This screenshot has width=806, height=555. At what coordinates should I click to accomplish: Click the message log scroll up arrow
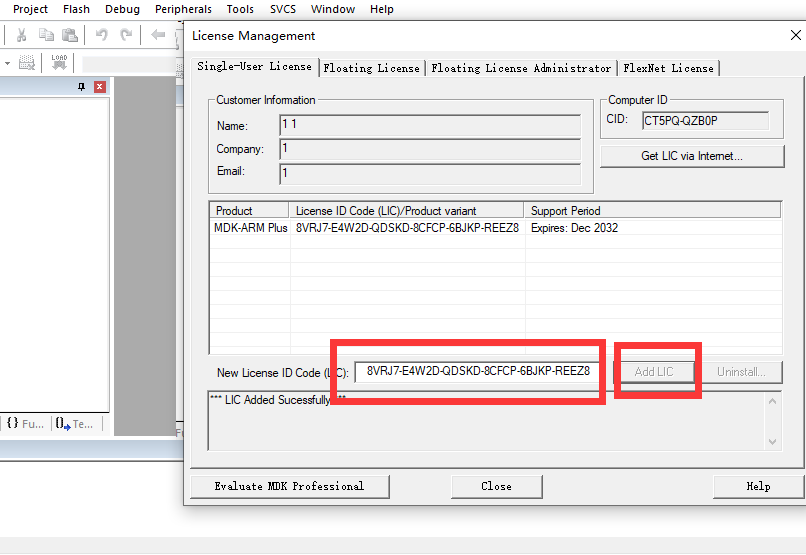point(772,401)
